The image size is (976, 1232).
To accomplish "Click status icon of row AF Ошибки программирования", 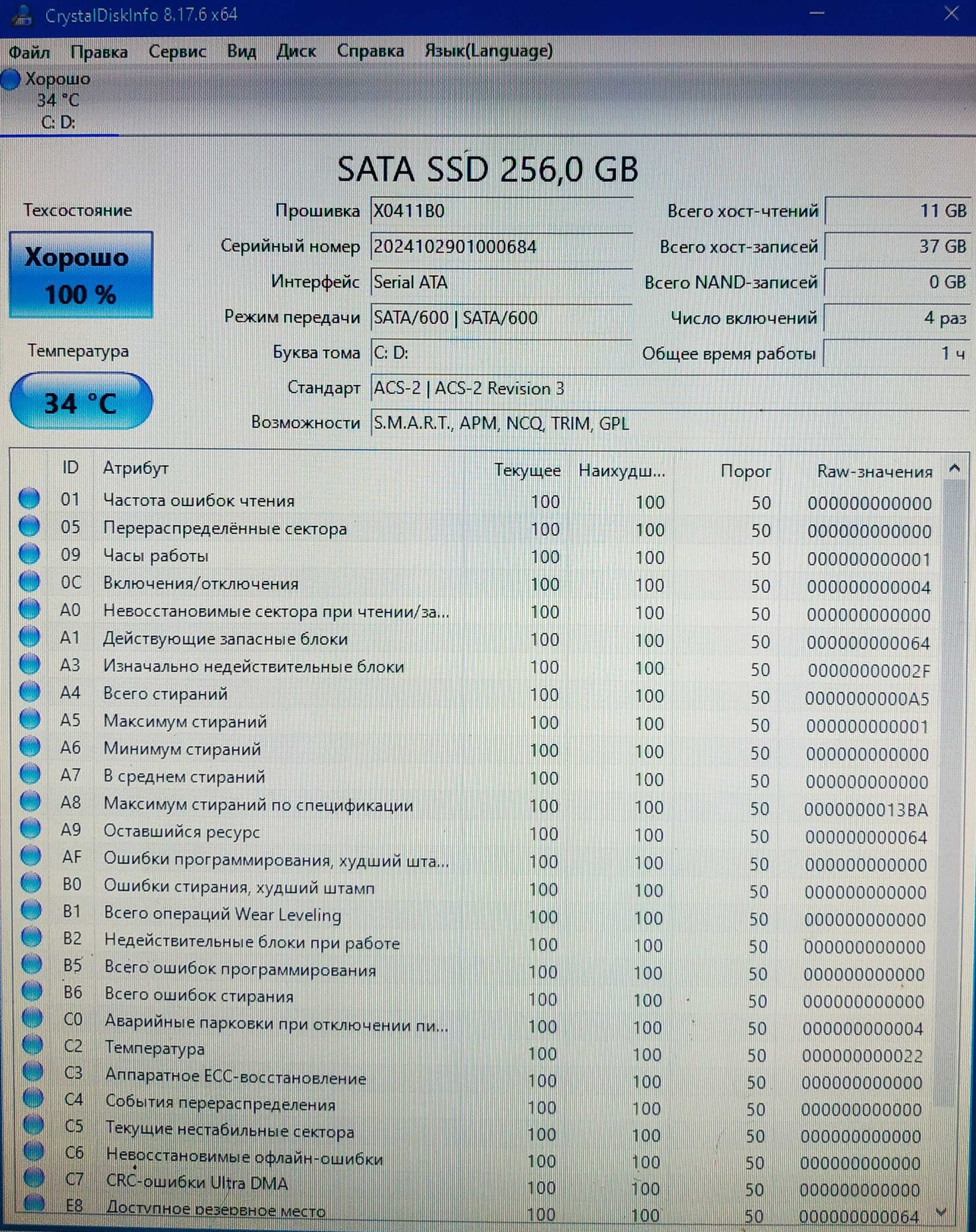I will tap(31, 856).
